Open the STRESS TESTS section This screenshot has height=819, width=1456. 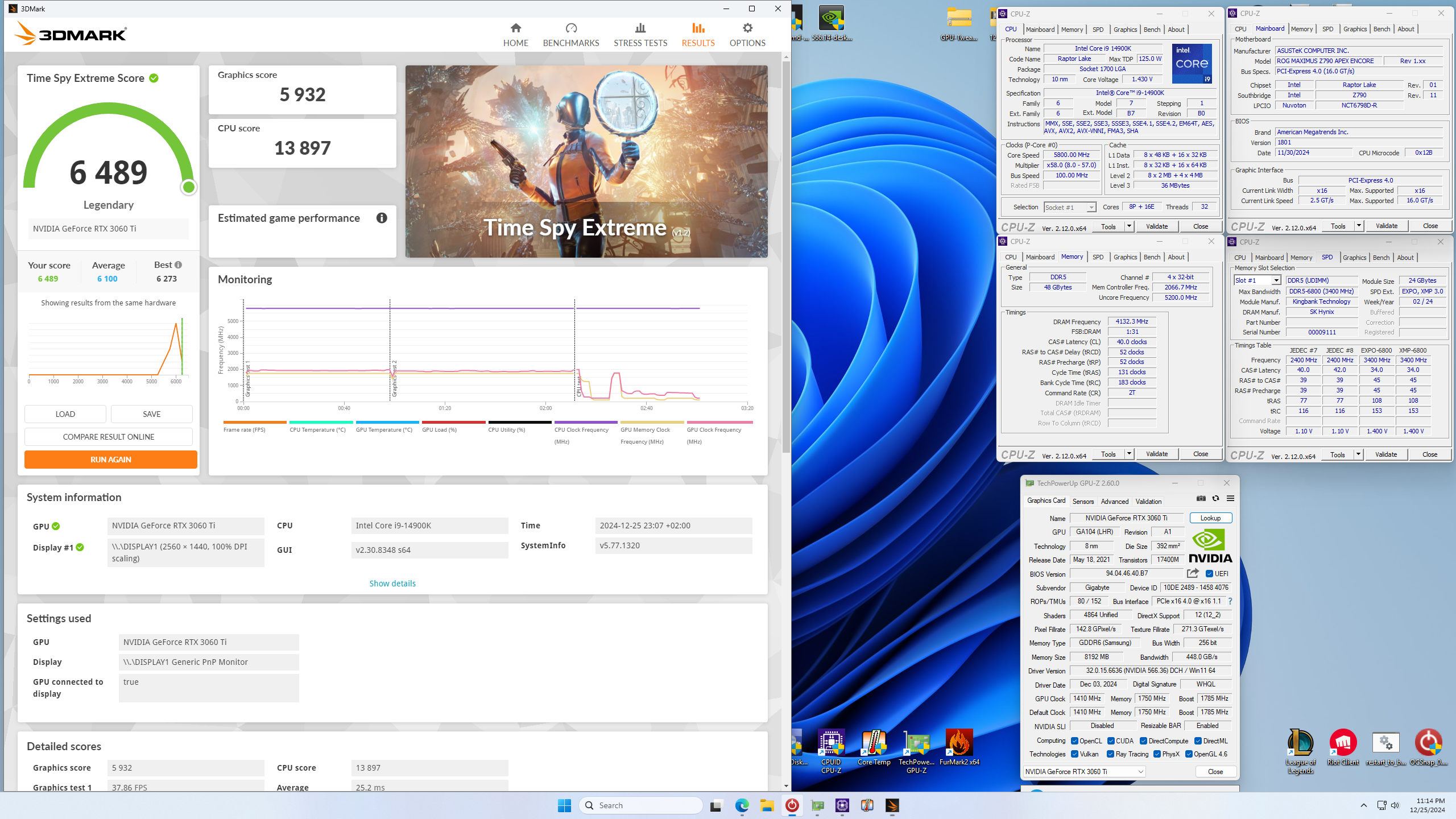640,35
